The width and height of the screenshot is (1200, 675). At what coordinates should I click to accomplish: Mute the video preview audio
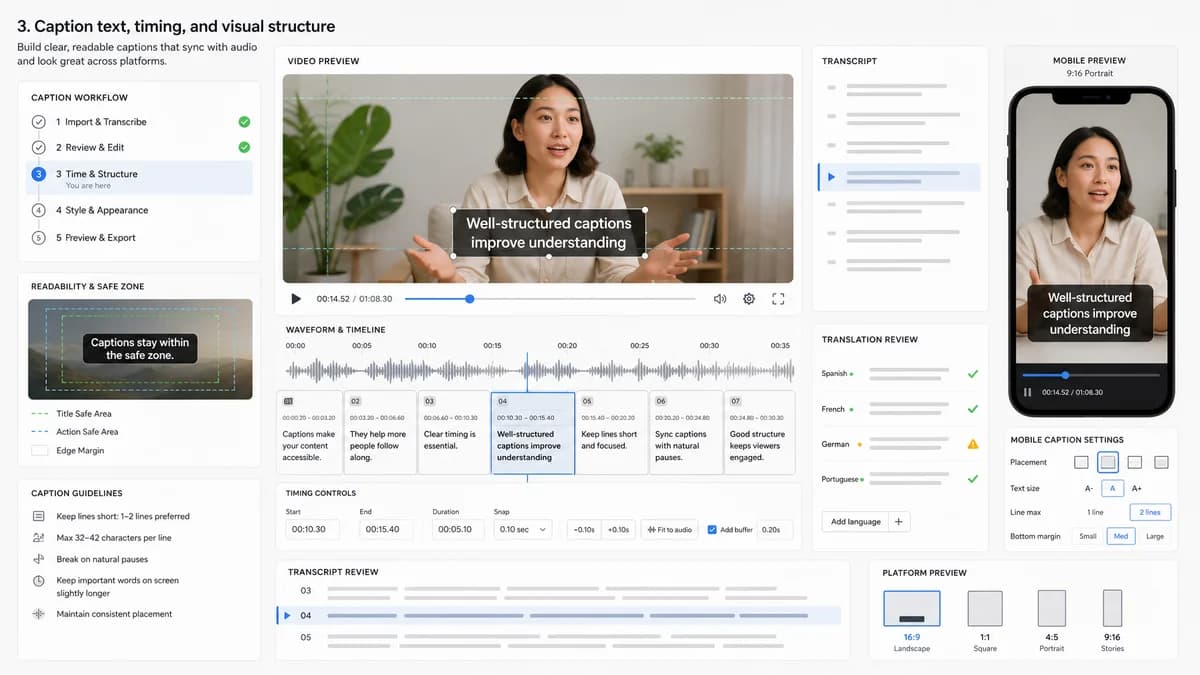pyautogui.click(x=719, y=298)
